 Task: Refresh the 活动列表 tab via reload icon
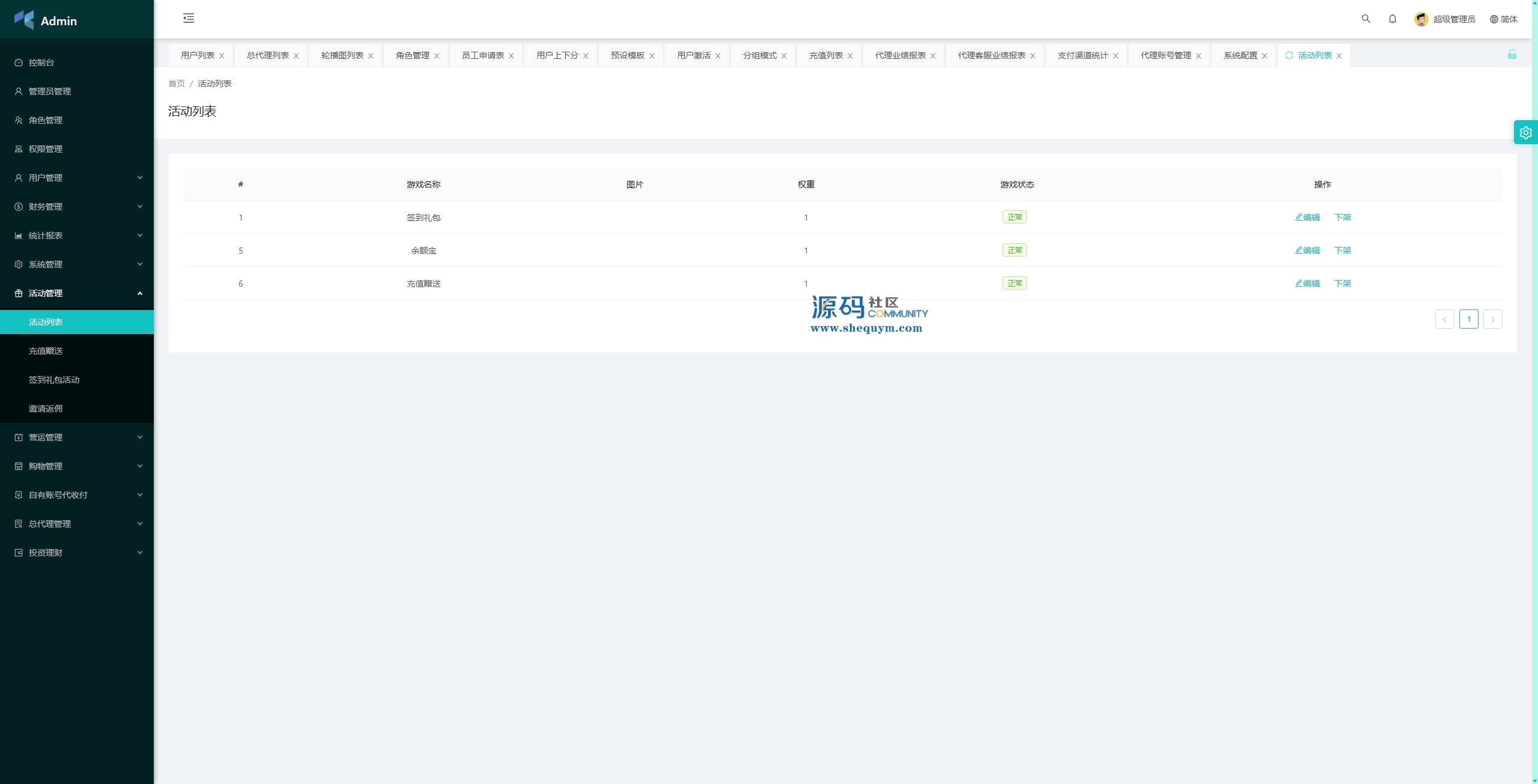pos(1289,55)
